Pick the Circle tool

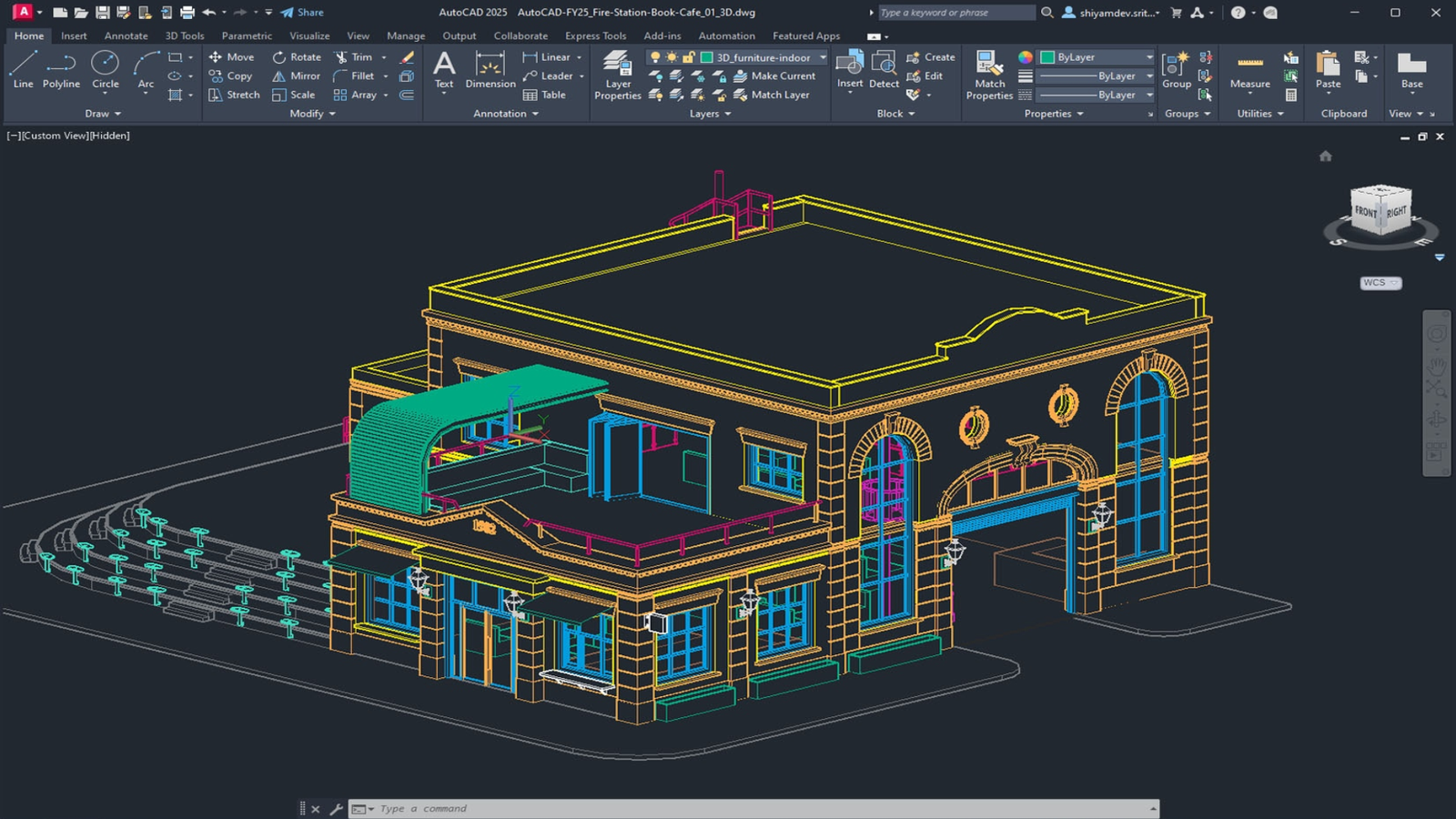point(106,69)
